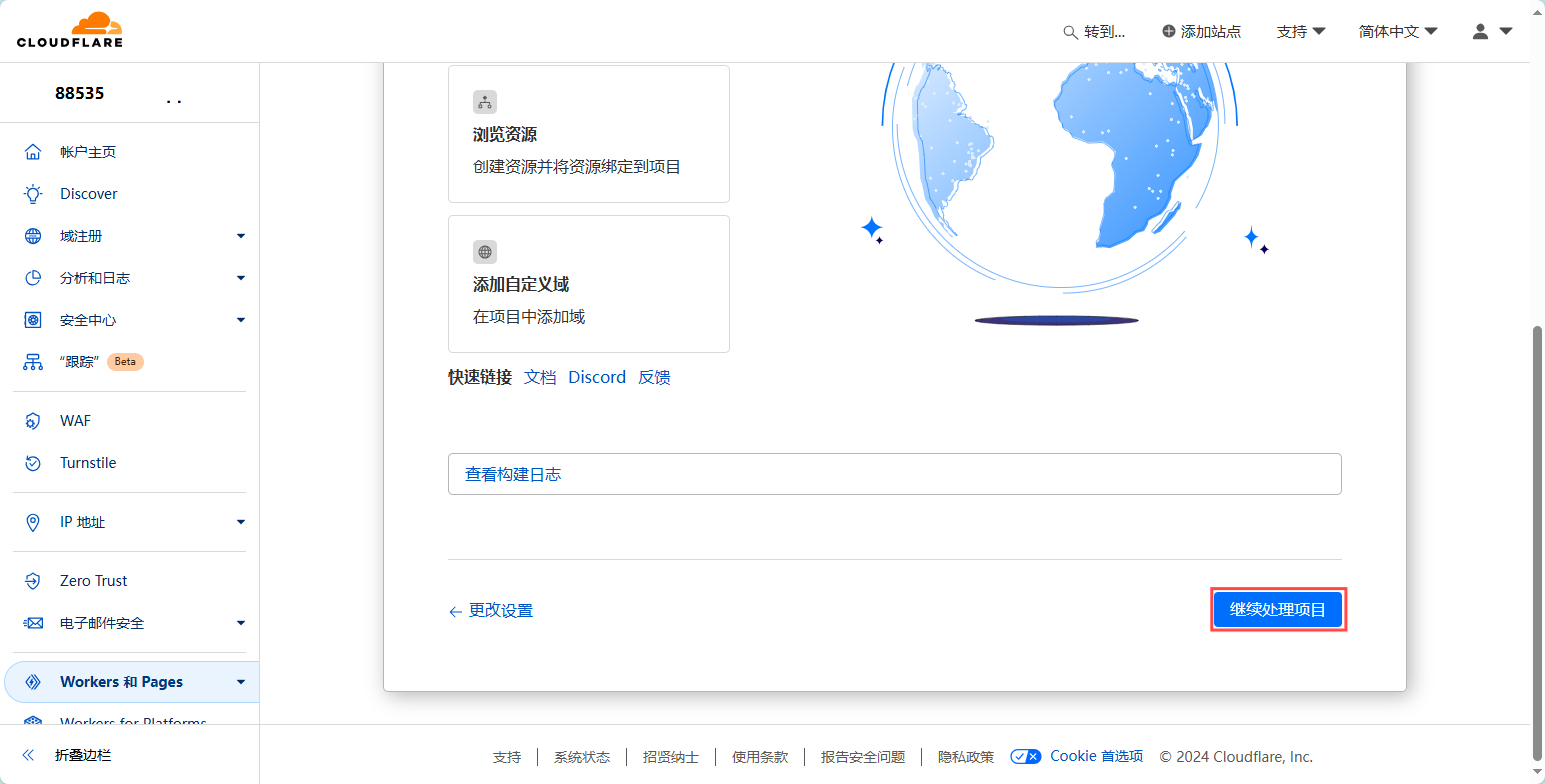Click the WAF shield icon
Viewport: 1545px width, 784px height.
[x=33, y=421]
